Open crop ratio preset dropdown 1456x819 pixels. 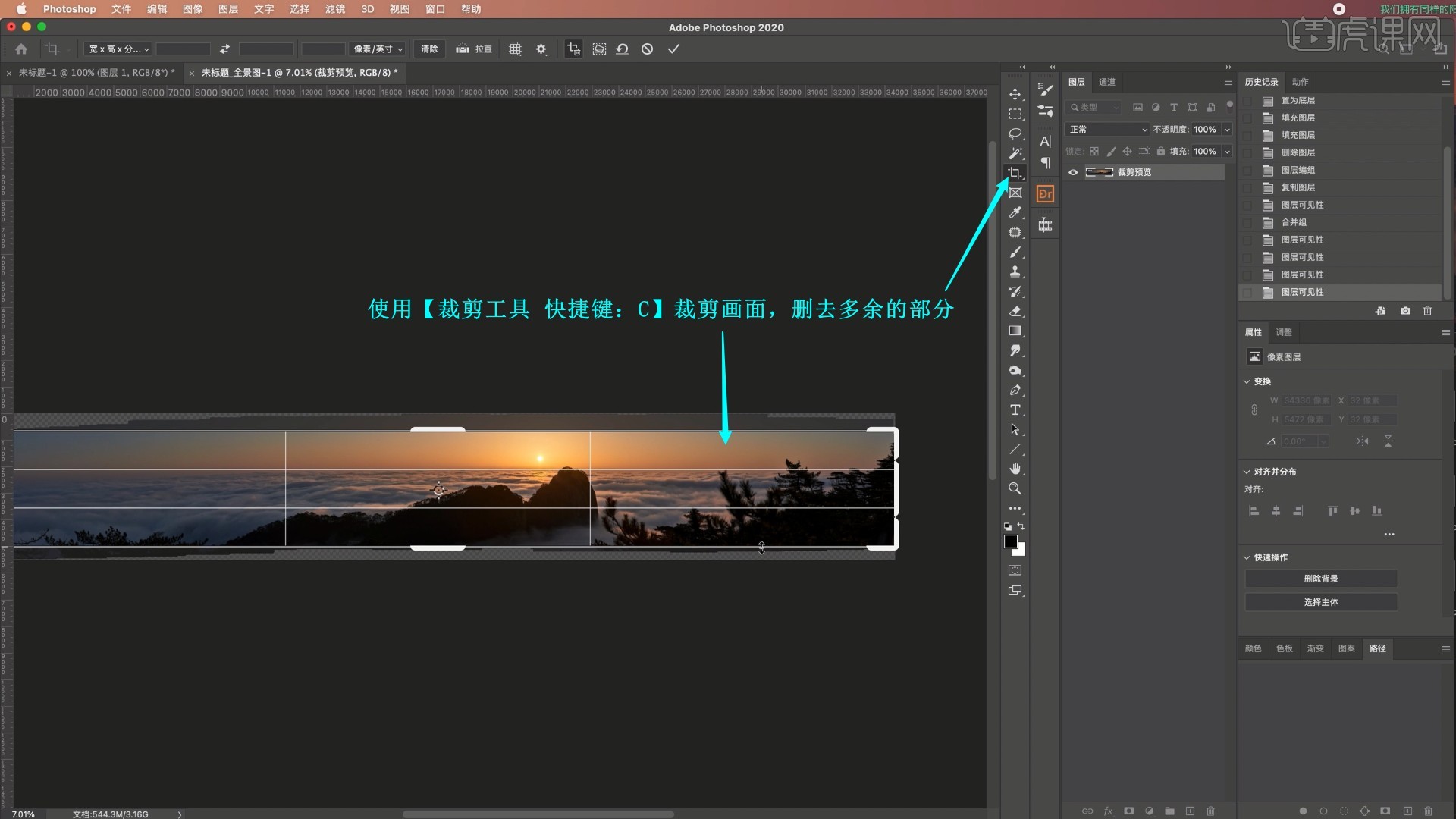point(119,49)
